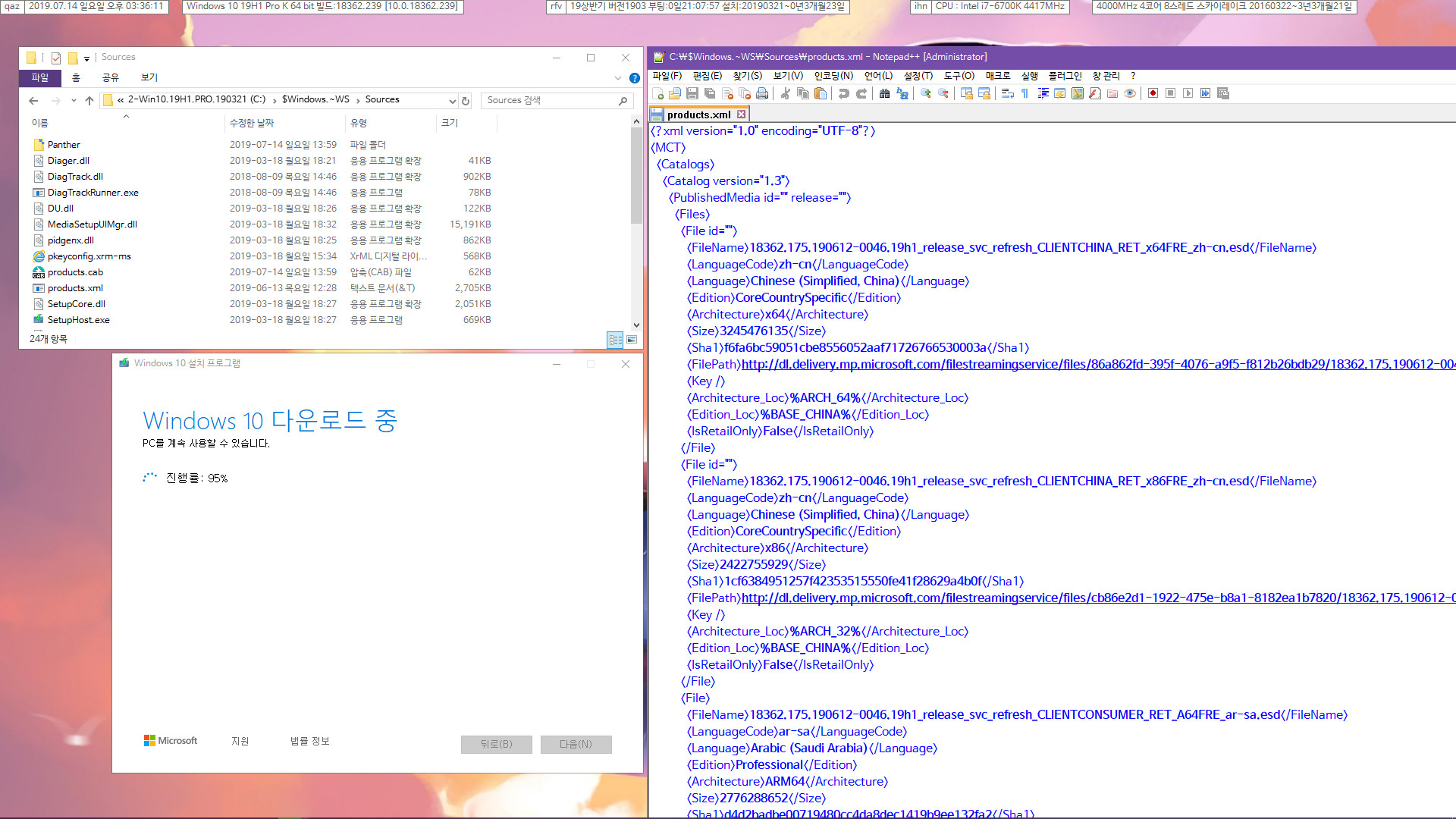The height and width of the screenshot is (819, 1456).
Task: Refresh the Explorer Sources folder
Action: (x=466, y=100)
